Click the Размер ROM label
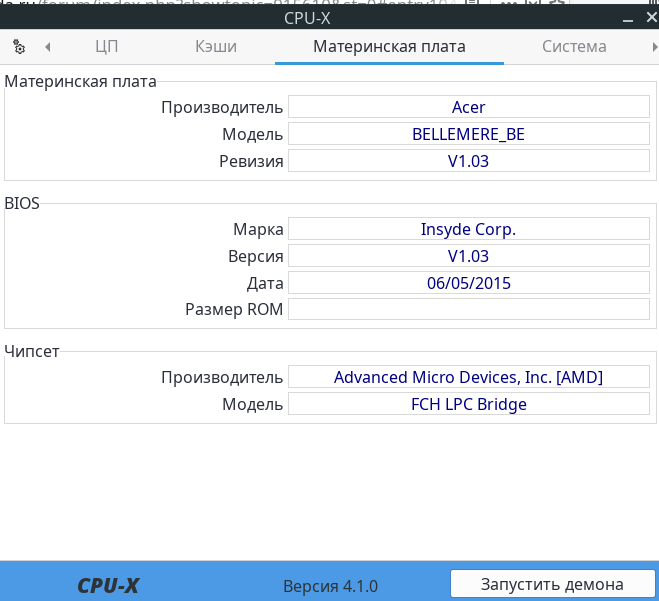Screen dimensions: 659x601 (x=234, y=310)
